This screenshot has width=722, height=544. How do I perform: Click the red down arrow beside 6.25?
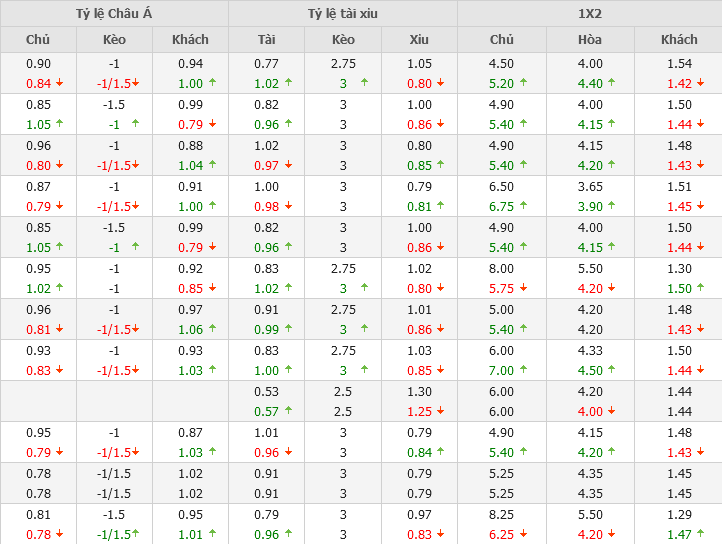(525, 535)
